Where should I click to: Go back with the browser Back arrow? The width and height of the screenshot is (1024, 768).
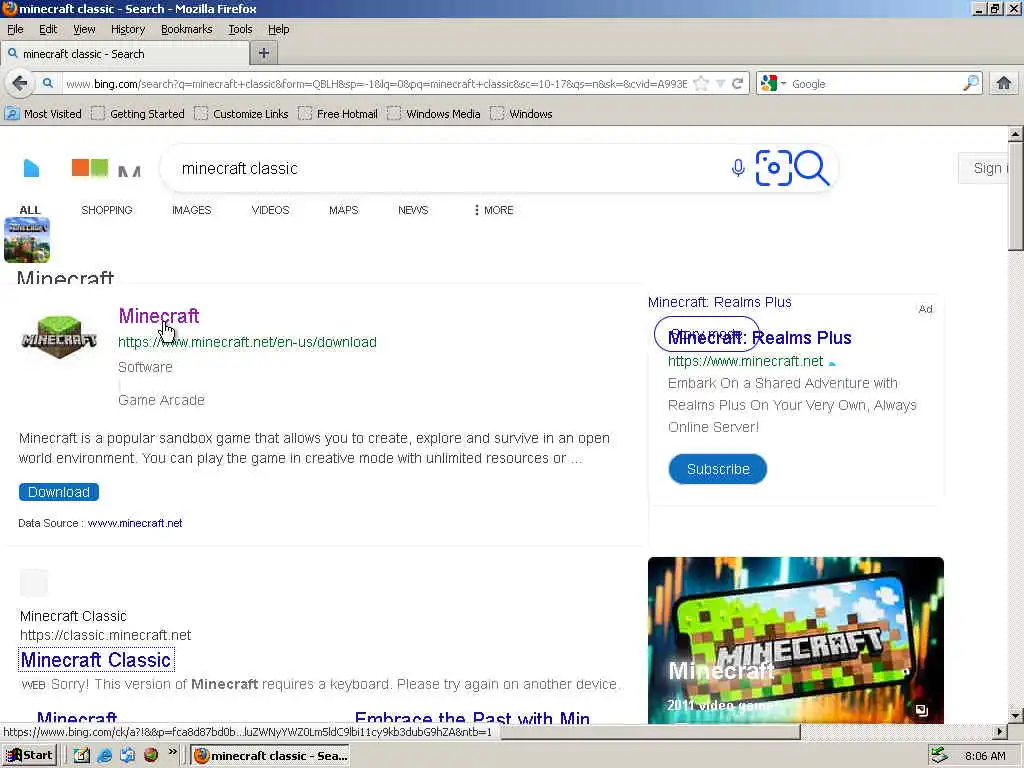click(x=20, y=84)
